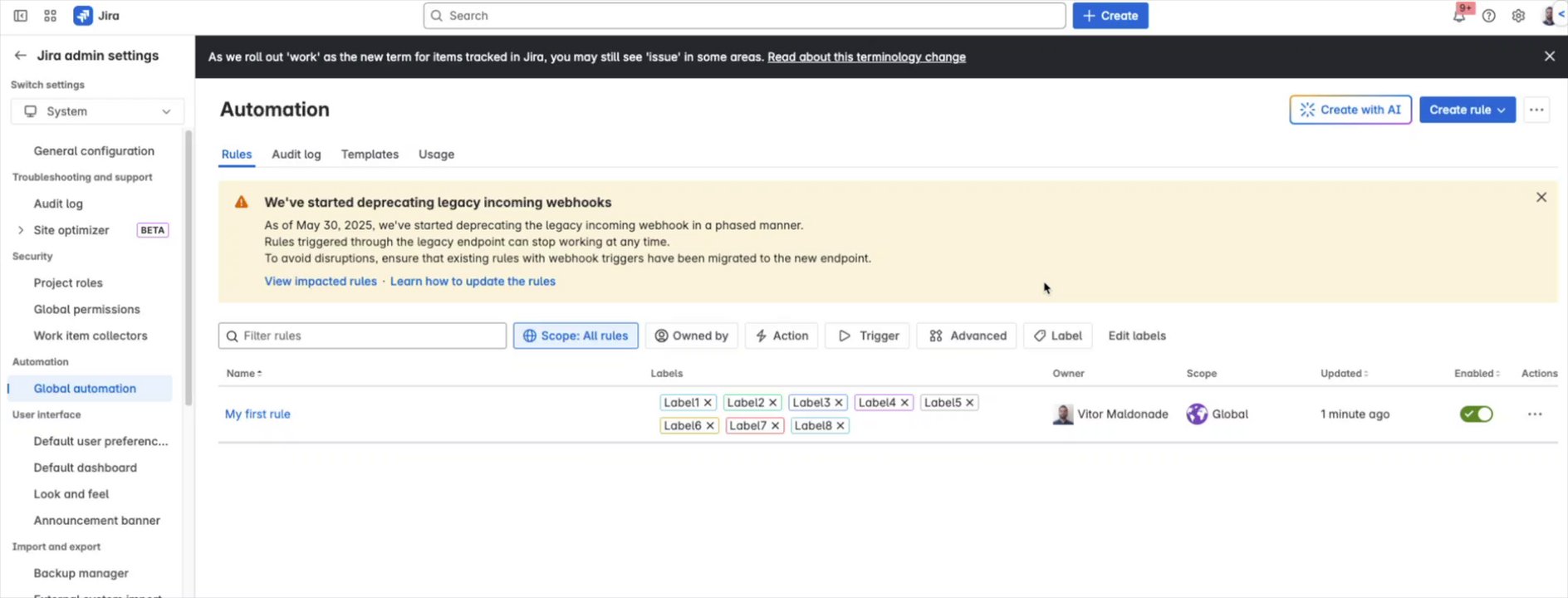Open the Automation page more options ellipsis
The width and height of the screenshot is (1568, 598).
1536,110
